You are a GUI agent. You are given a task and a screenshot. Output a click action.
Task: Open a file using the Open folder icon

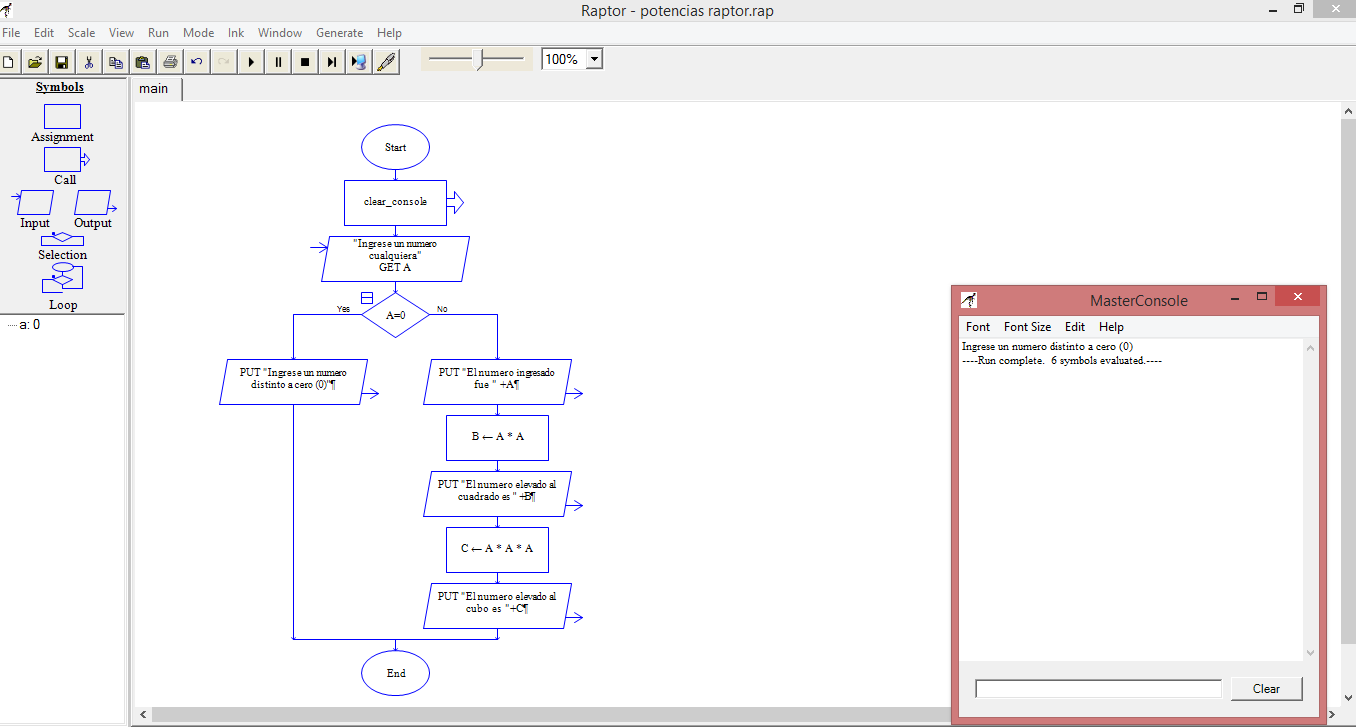tap(34, 61)
